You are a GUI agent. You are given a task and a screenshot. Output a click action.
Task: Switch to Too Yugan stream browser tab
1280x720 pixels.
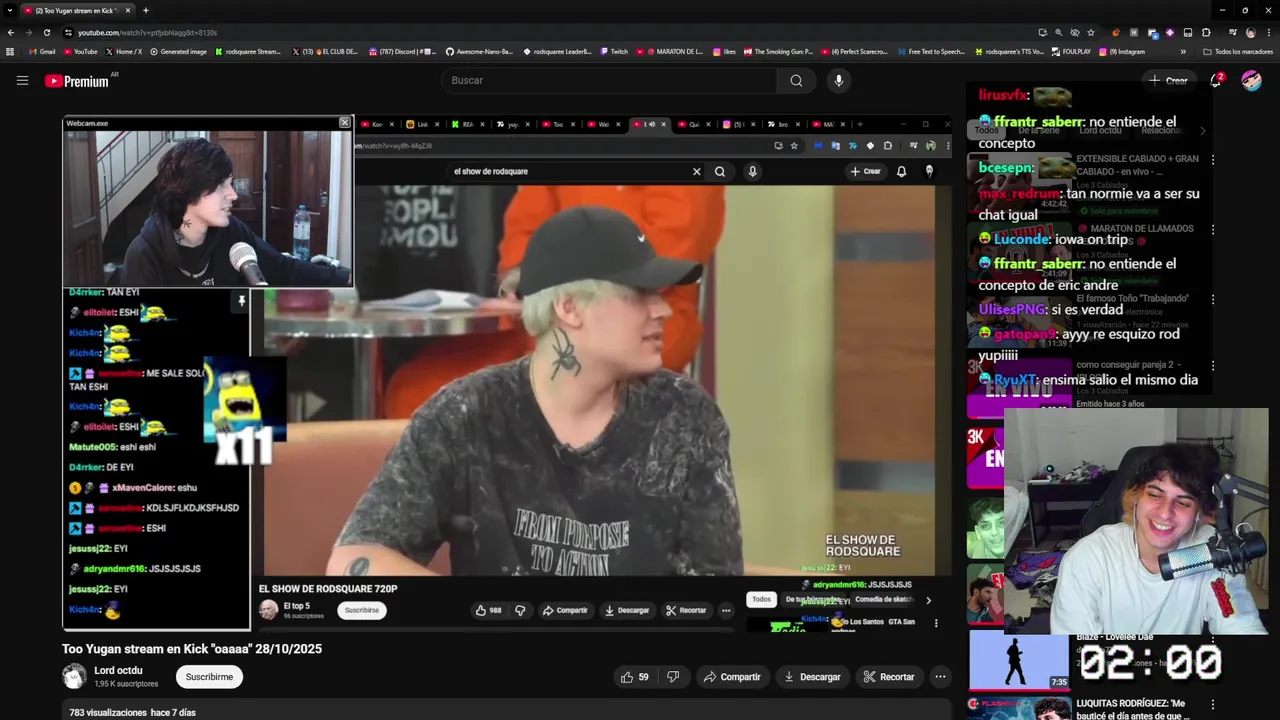tap(76, 10)
